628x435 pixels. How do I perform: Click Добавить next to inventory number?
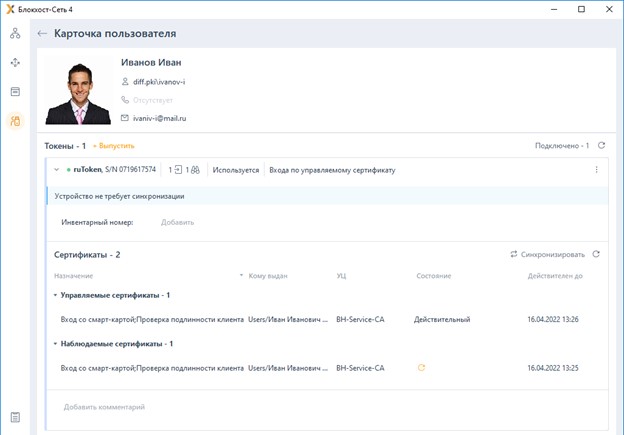click(x=177, y=222)
